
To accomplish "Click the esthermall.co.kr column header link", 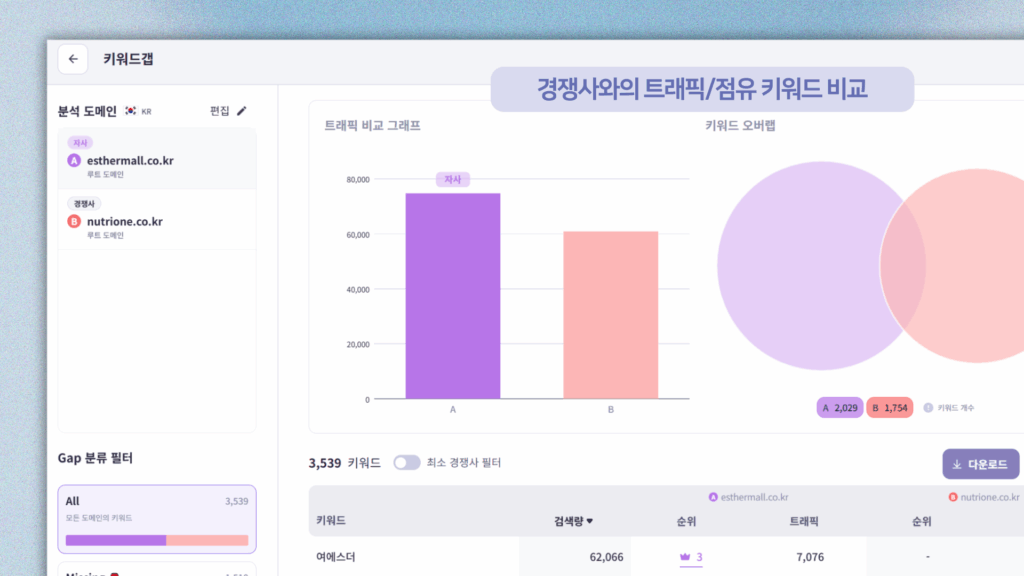I will 754,496.
